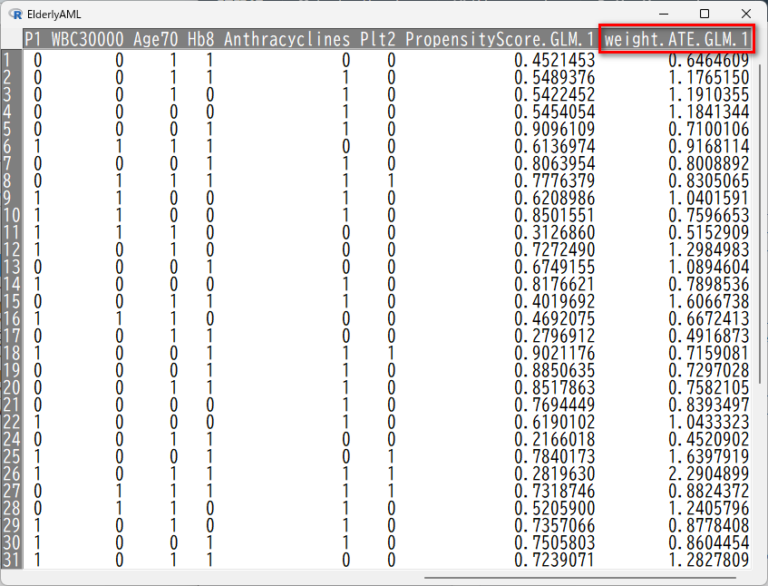Image resolution: width=768 pixels, height=586 pixels.
Task: Select the PropensityScore.GLM.1 column header
Action: coord(499,40)
